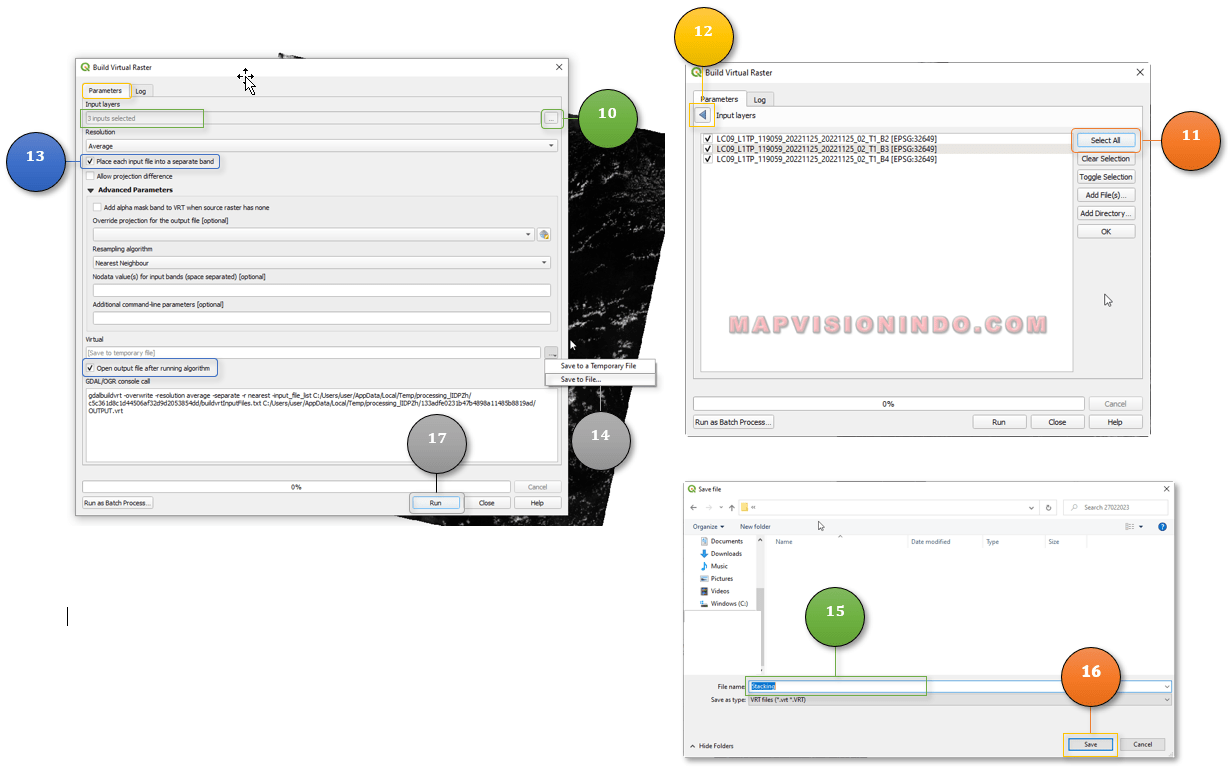
Task: Select the Downloads folder in the sidebar
Action: [x=722, y=553]
